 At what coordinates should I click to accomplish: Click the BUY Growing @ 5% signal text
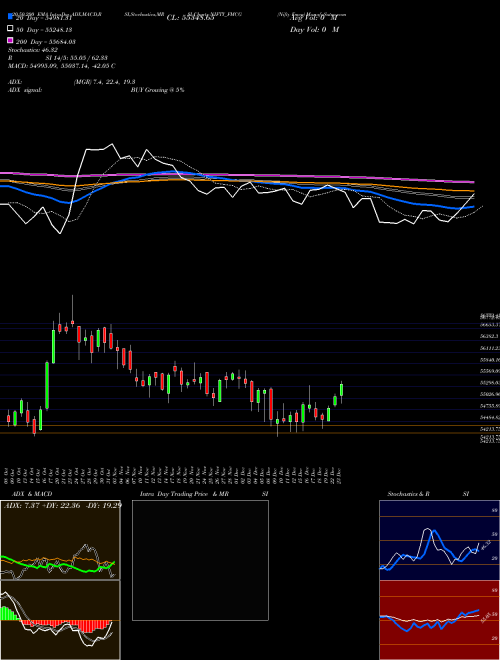tap(157, 90)
